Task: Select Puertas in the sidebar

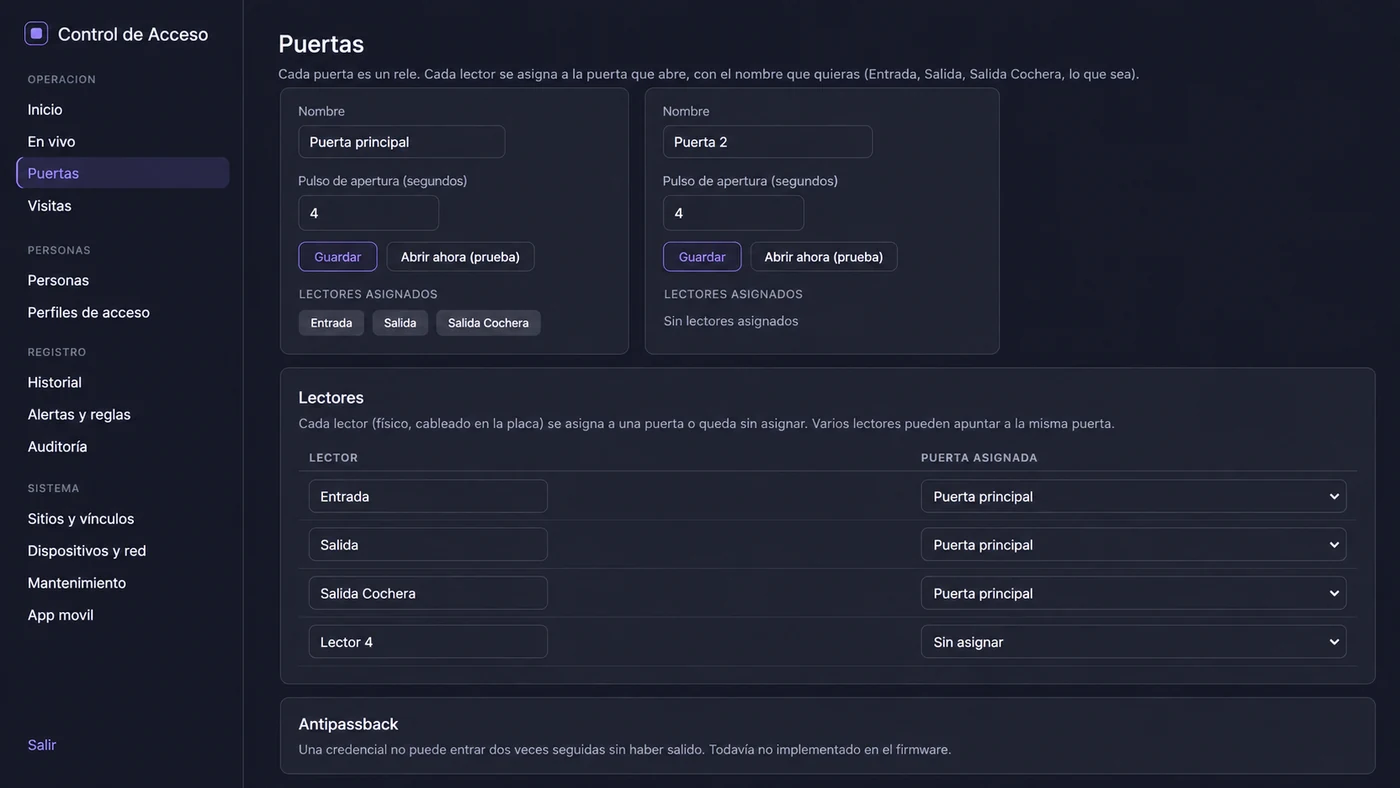Action: click(x=122, y=173)
